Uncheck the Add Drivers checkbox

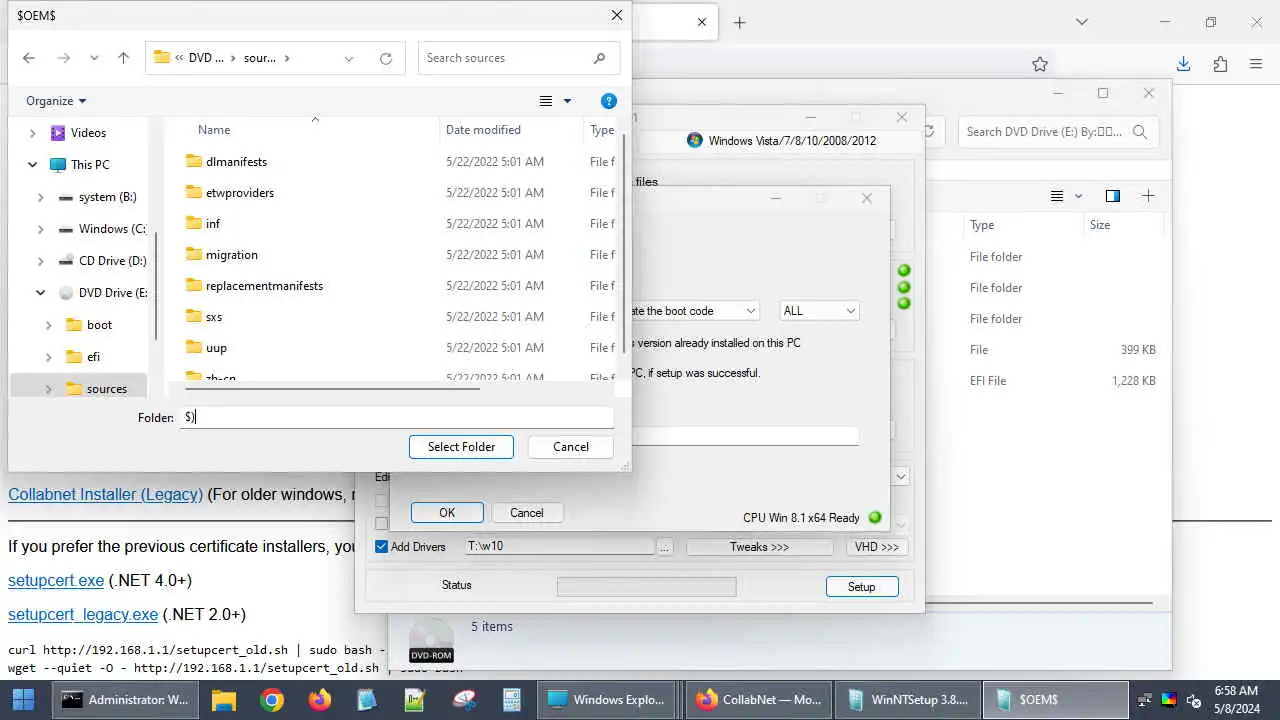coord(381,547)
